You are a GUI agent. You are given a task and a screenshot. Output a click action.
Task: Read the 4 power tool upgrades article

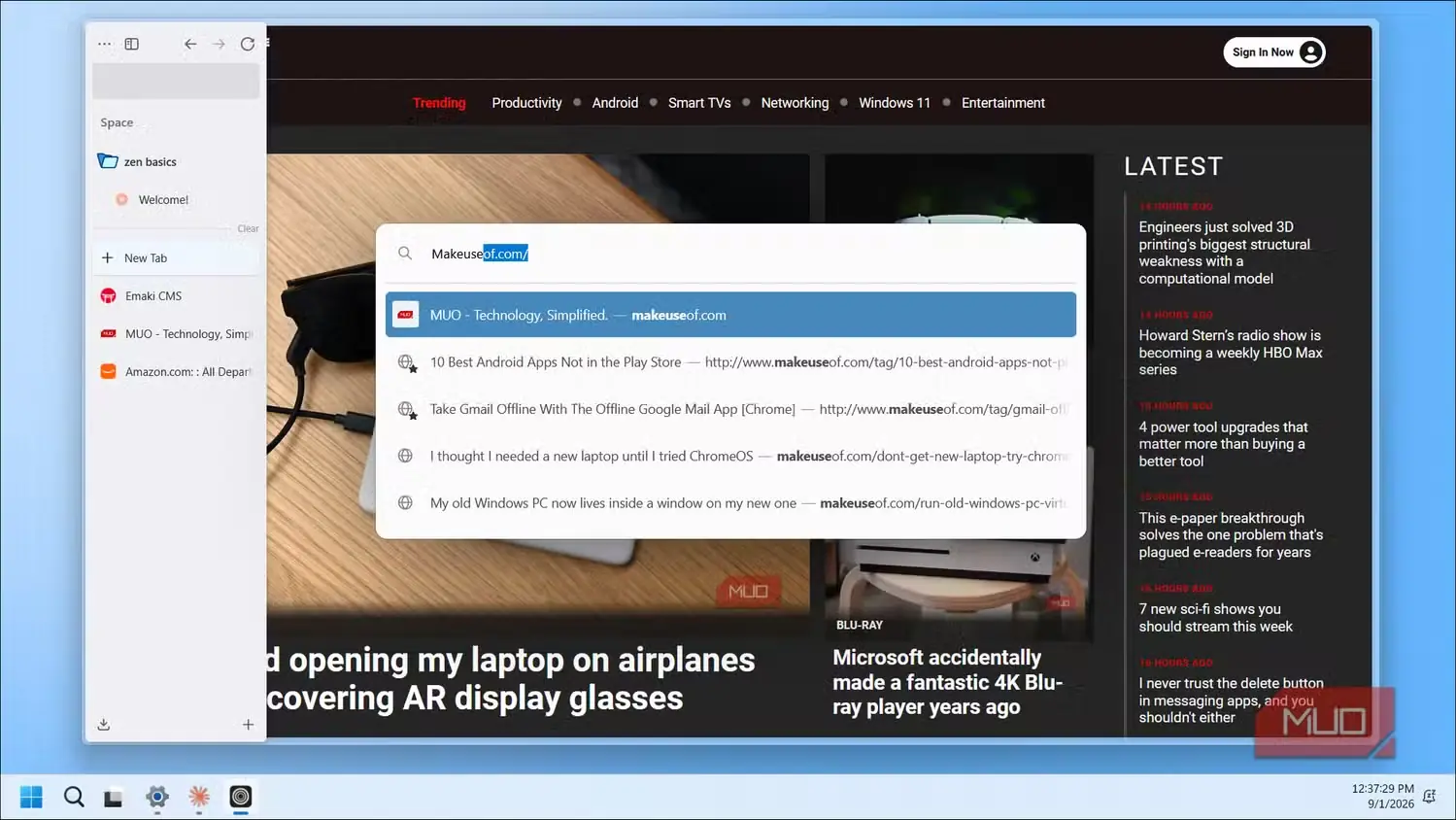[x=1223, y=444]
